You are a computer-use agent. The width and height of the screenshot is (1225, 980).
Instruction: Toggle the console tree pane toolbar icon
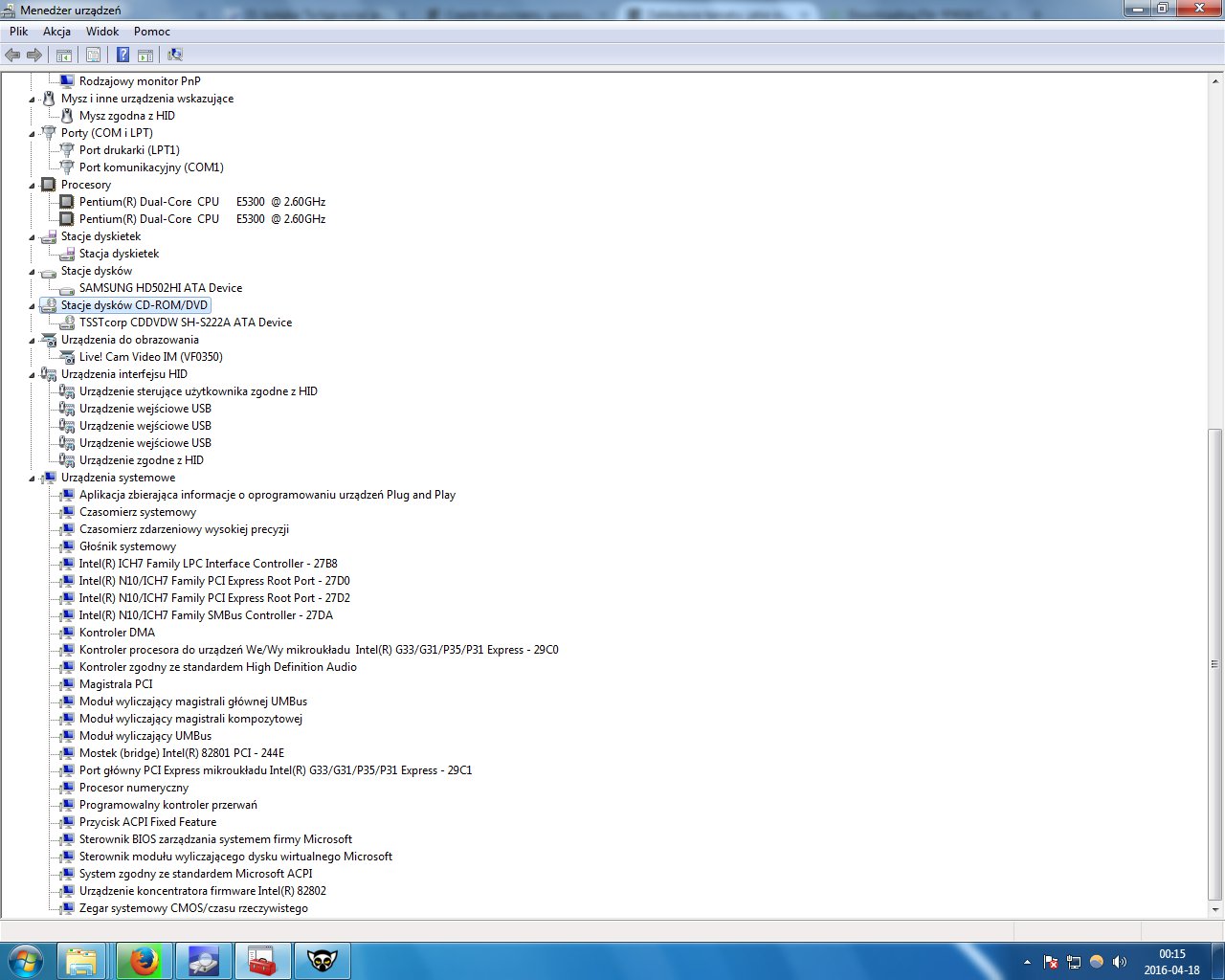point(64,56)
